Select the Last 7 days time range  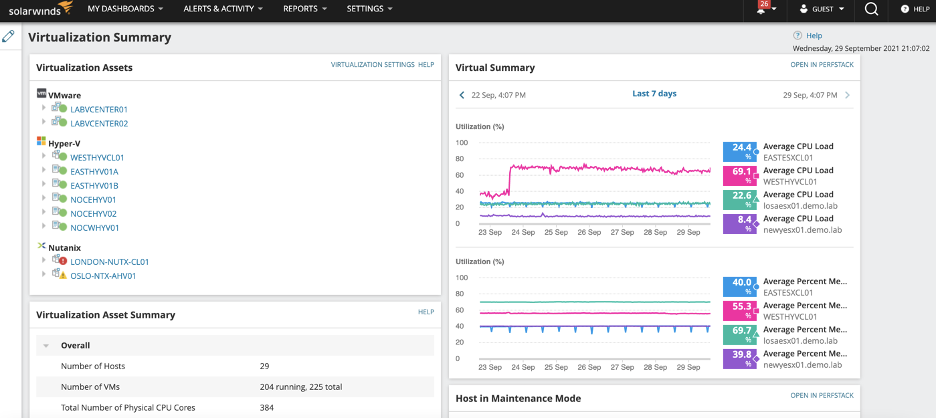click(x=654, y=94)
